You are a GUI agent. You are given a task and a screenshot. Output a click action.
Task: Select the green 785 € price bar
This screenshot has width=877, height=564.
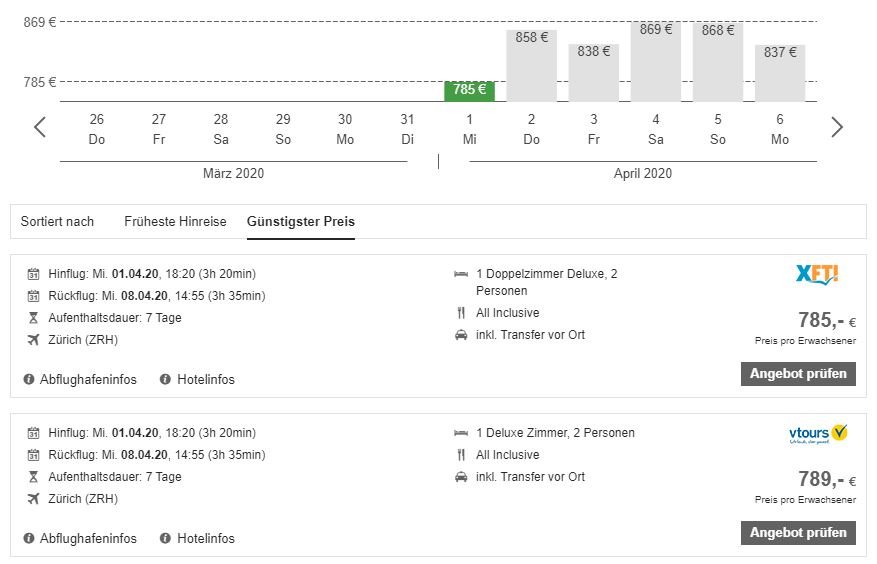[x=469, y=90]
